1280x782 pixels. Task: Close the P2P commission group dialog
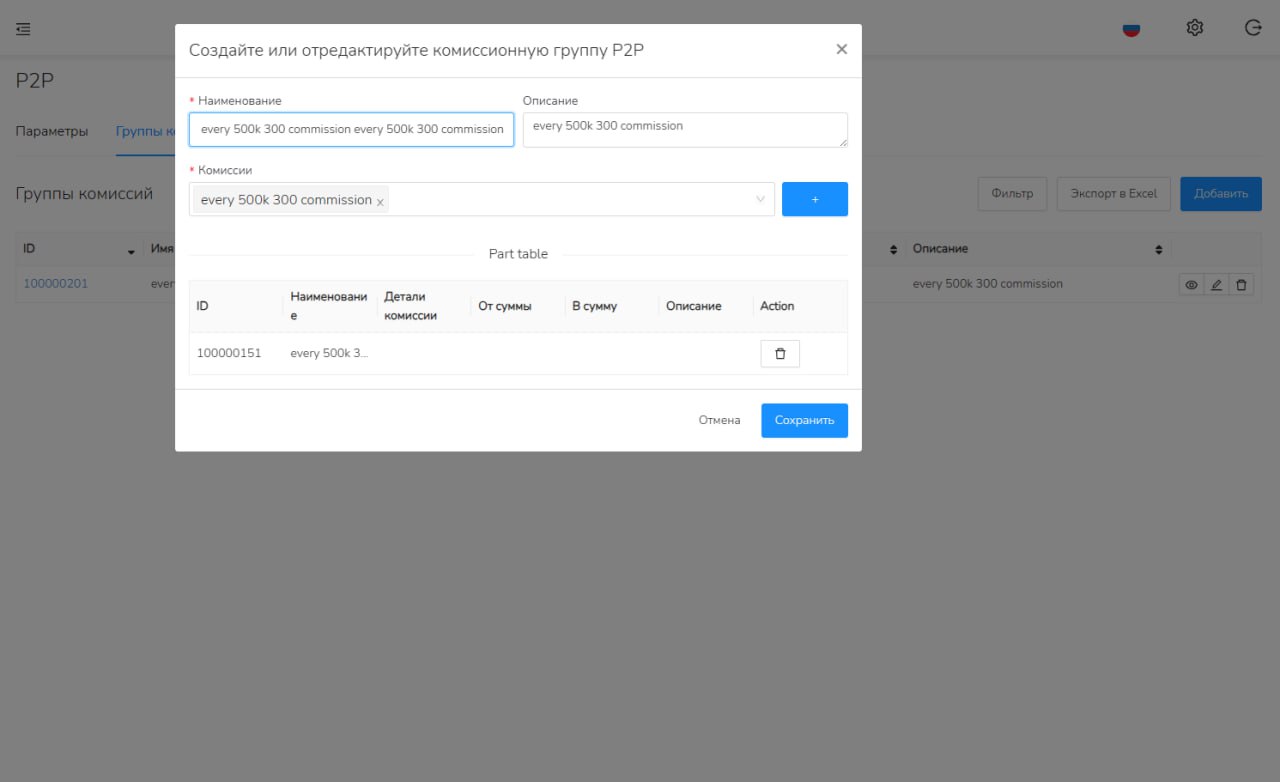(841, 49)
